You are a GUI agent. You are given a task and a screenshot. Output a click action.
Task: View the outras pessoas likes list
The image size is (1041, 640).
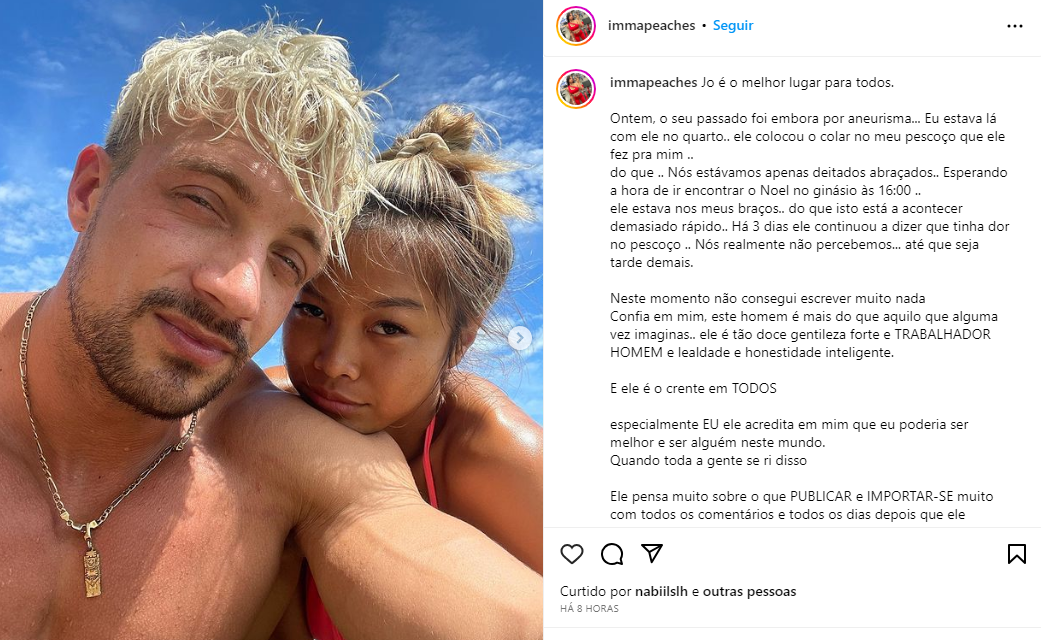tap(750, 591)
